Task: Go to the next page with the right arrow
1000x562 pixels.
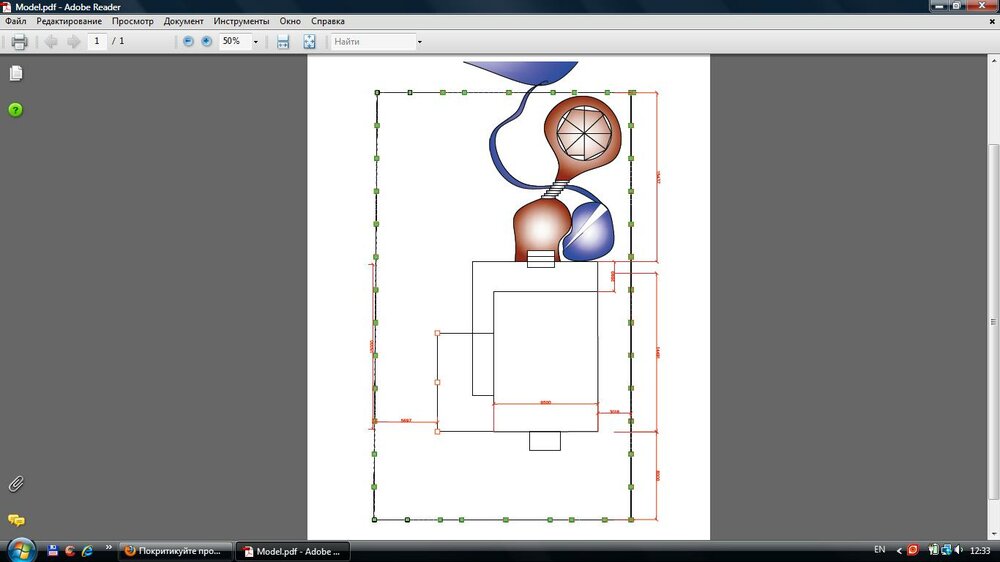Action: coord(73,42)
